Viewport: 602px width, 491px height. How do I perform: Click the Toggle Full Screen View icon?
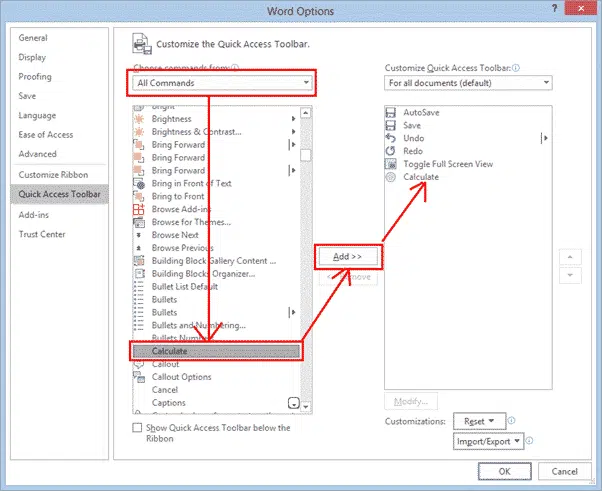390,164
